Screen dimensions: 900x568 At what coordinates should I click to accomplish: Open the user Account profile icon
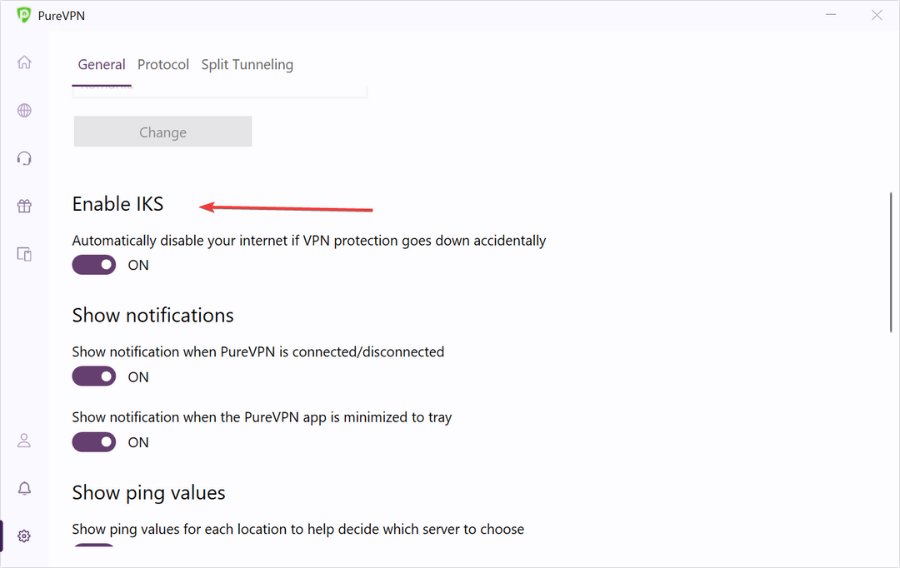tap(24, 441)
